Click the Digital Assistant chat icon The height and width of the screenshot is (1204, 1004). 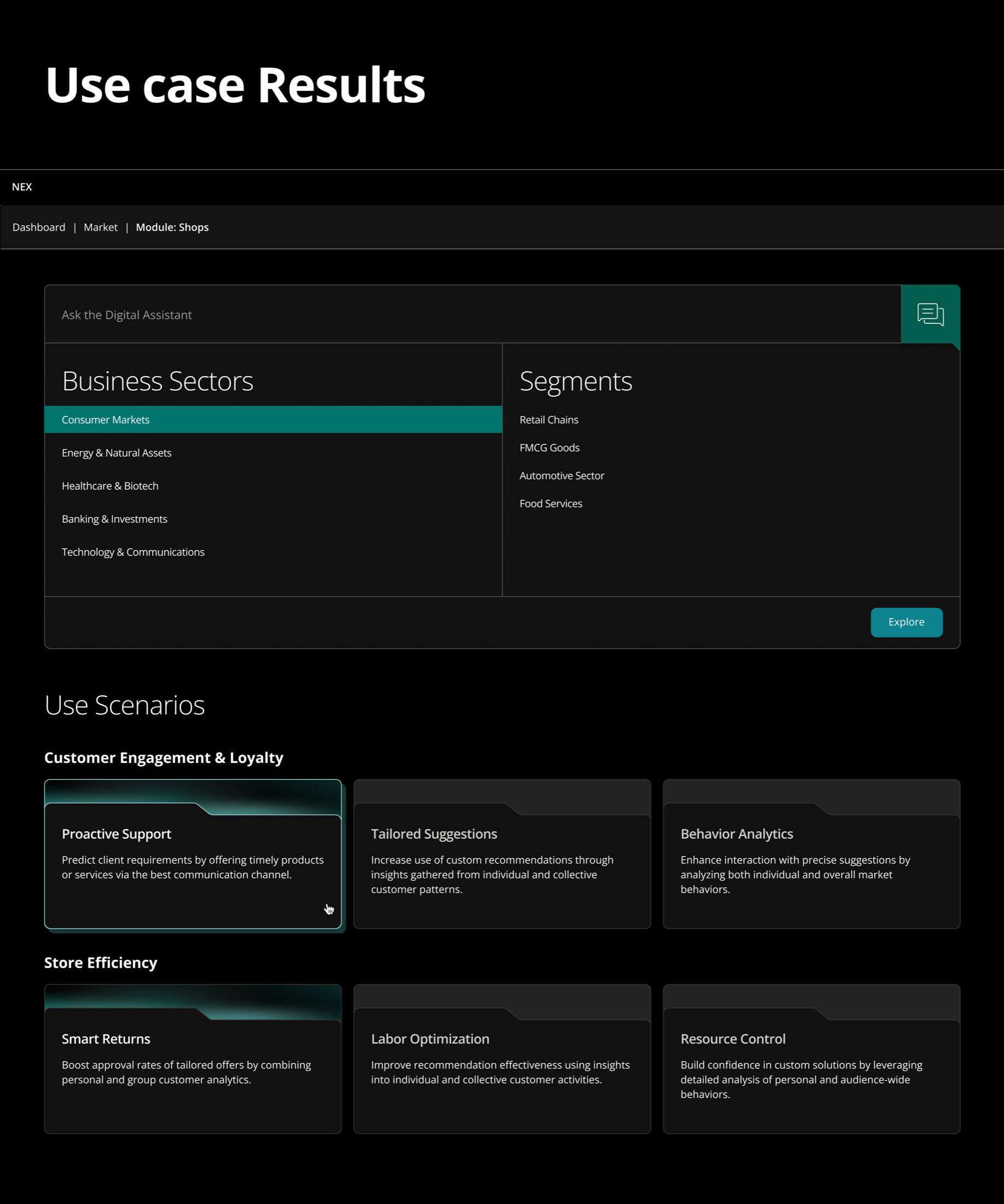click(930, 314)
